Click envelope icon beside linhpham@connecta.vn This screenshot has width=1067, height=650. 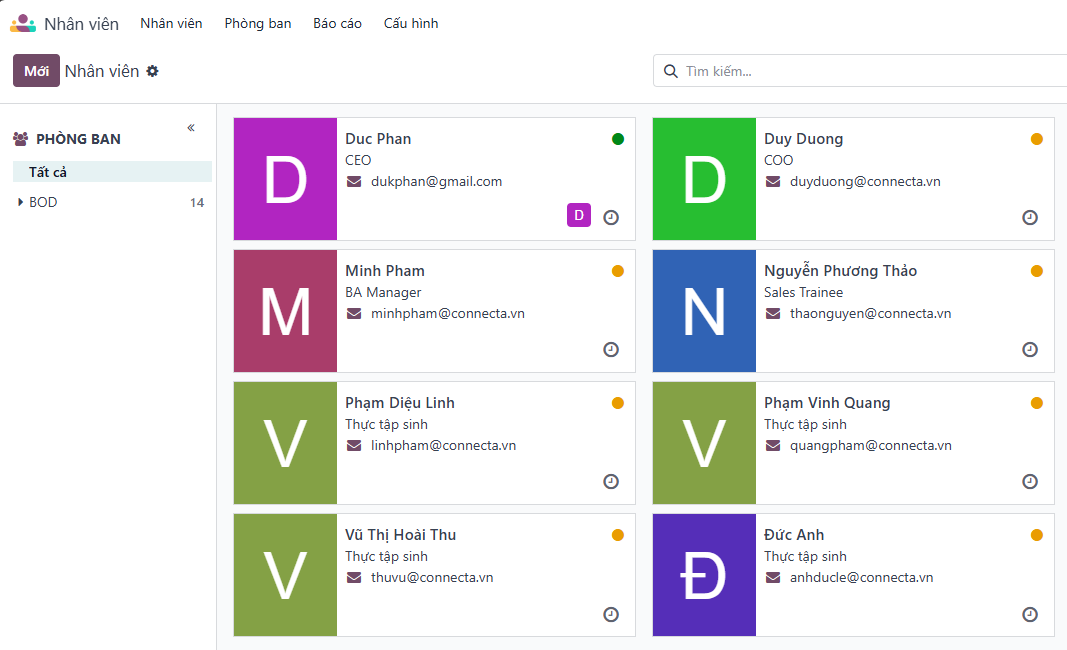(354, 446)
